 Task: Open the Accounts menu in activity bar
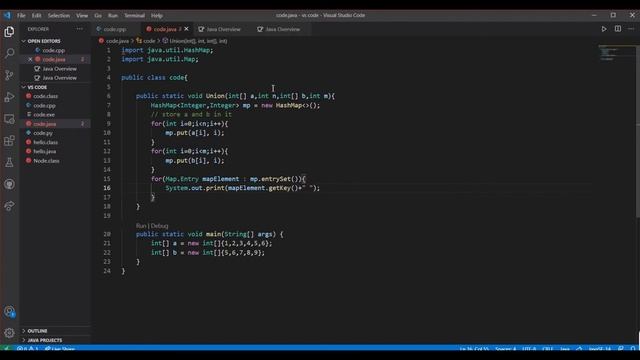pos(9,311)
